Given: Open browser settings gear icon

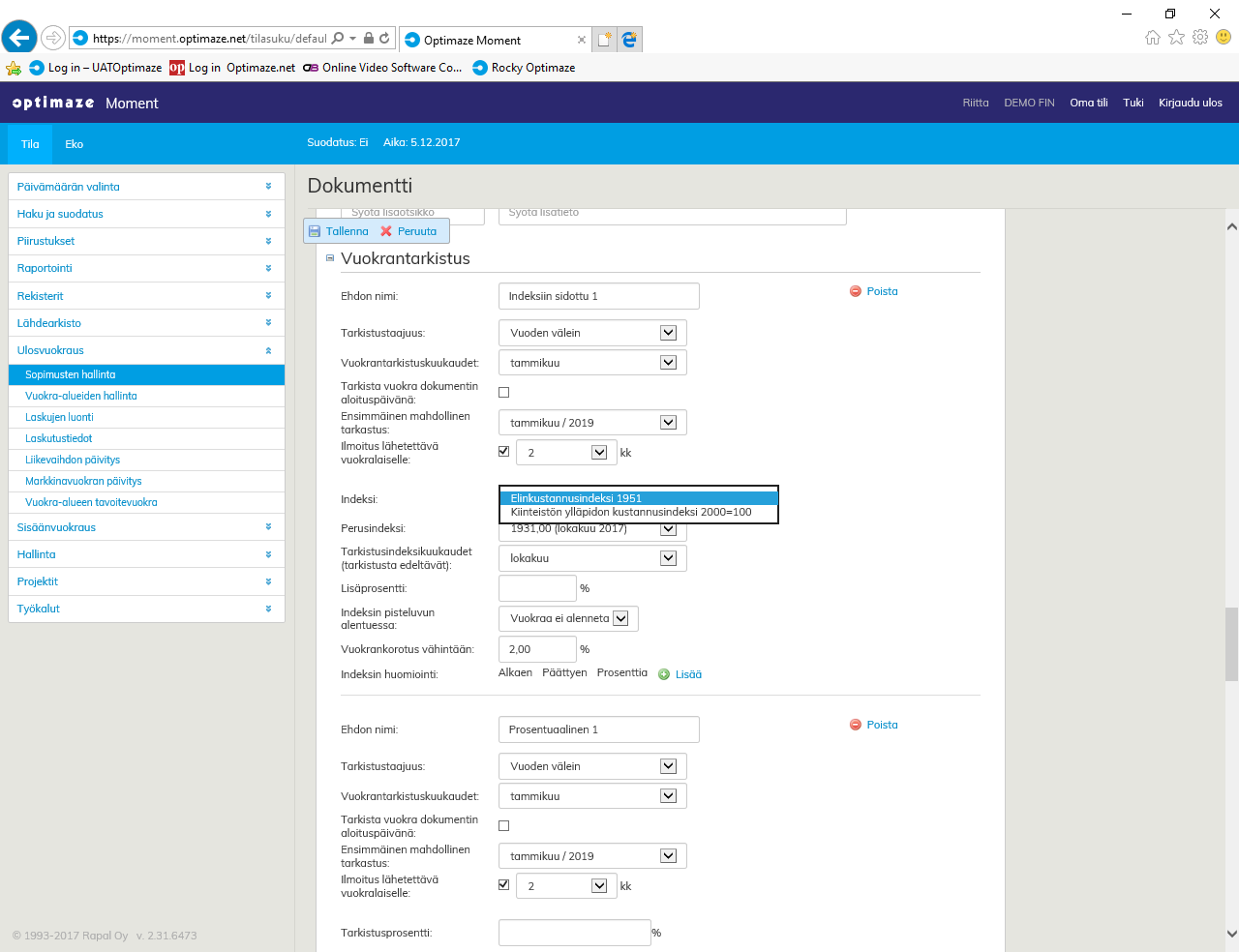Looking at the screenshot, I should coord(1200,37).
